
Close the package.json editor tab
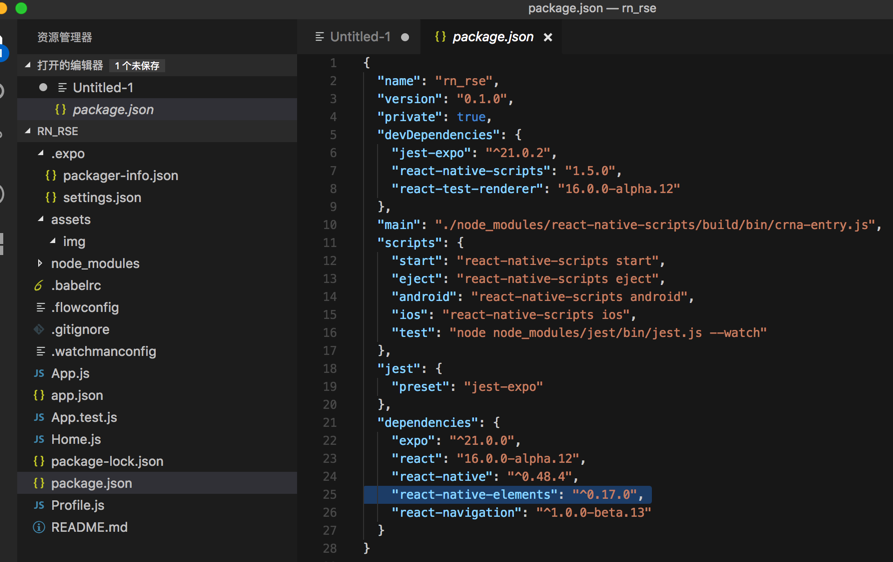click(548, 37)
